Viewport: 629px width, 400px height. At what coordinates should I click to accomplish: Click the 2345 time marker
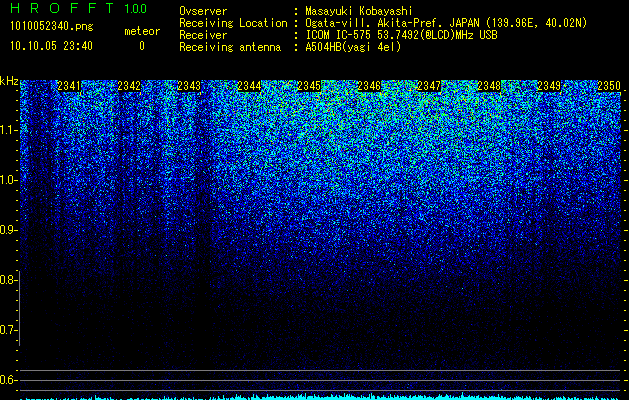point(309,86)
